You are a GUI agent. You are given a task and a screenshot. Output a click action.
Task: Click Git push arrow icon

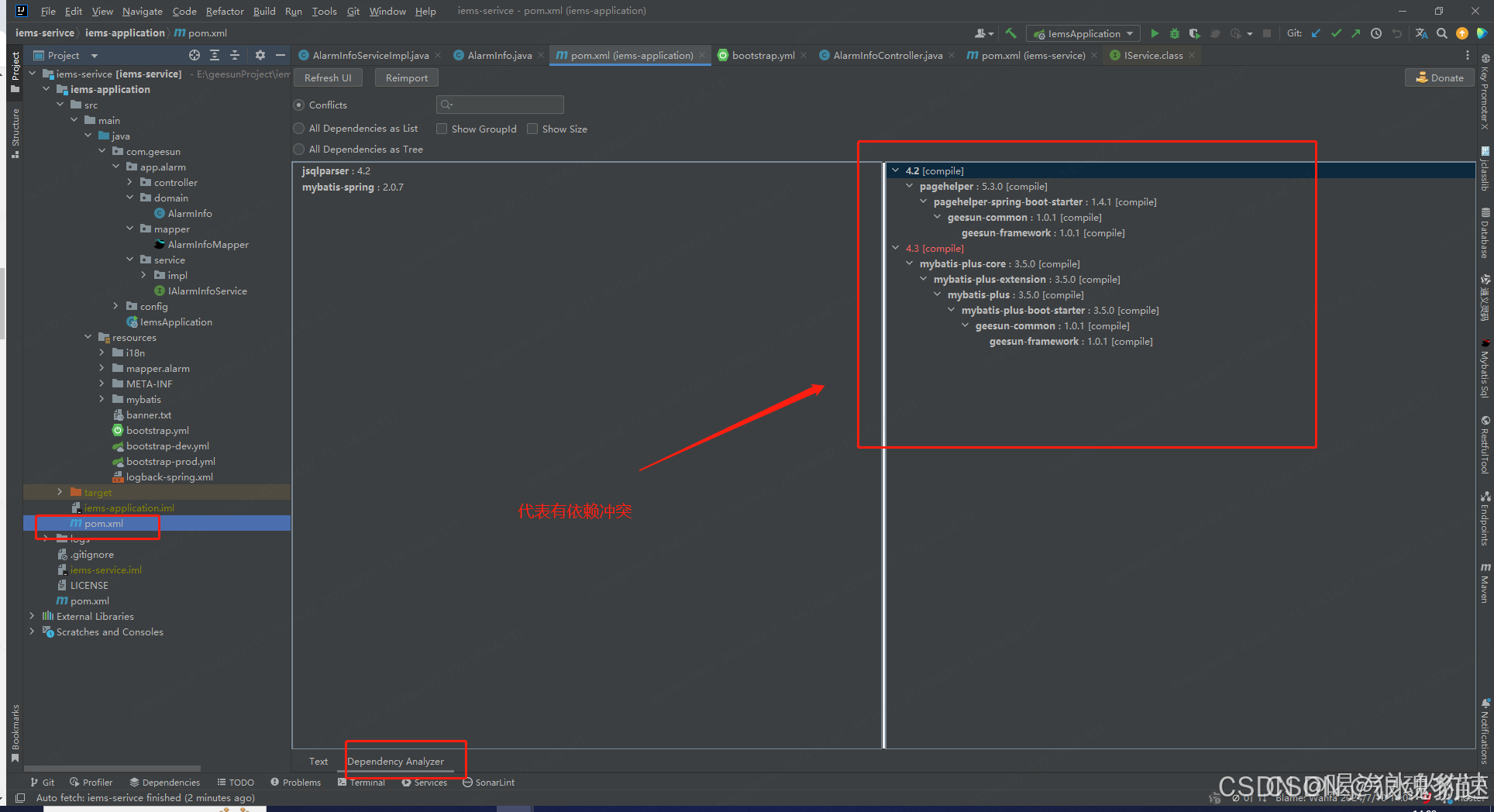coord(1355,33)
